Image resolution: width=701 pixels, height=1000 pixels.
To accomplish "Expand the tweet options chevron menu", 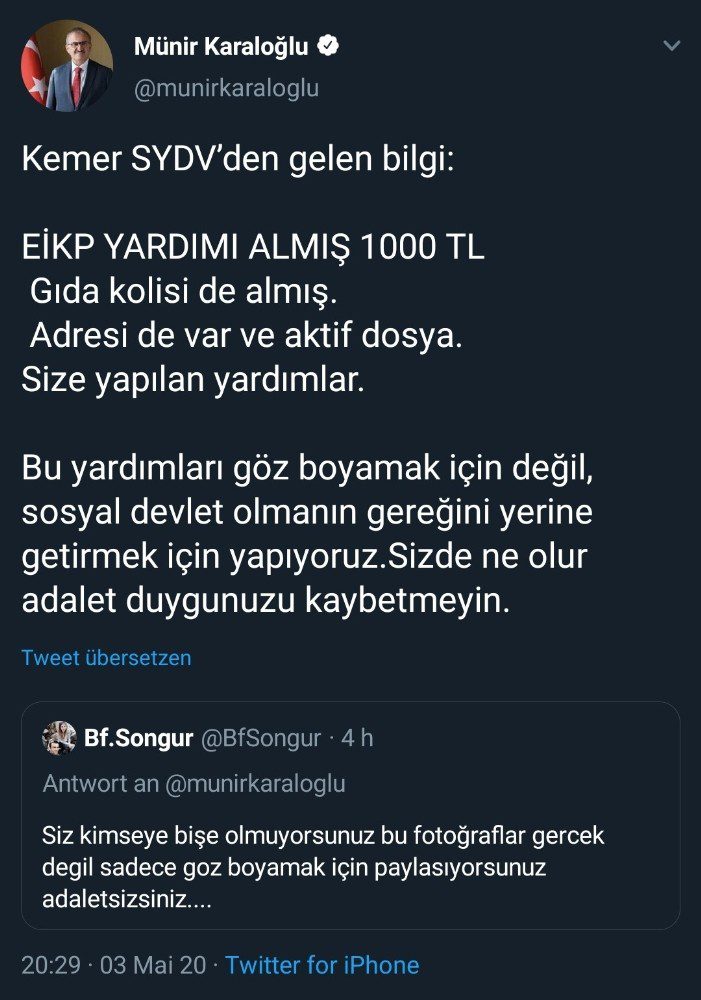I will [672, 46].
